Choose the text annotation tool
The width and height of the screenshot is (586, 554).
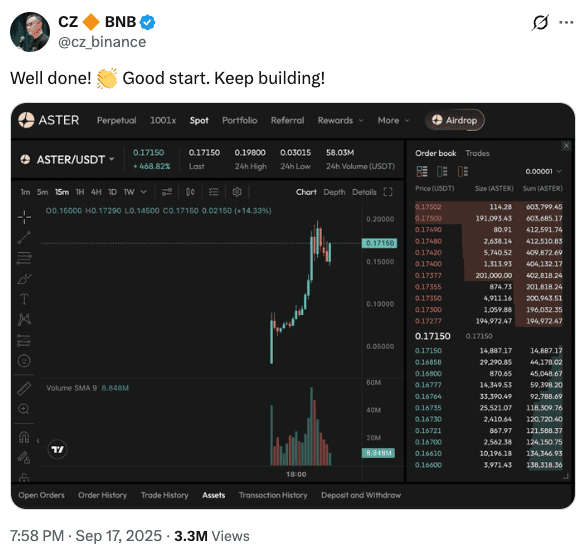(24, 299)
